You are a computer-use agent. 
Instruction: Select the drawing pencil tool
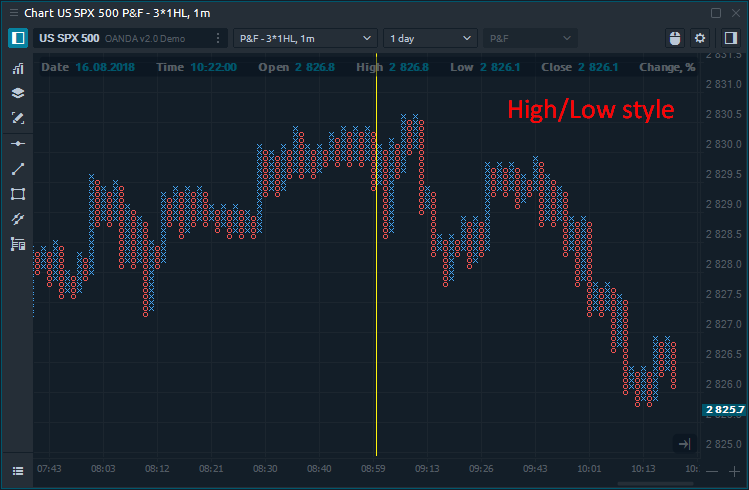(17, 118)
